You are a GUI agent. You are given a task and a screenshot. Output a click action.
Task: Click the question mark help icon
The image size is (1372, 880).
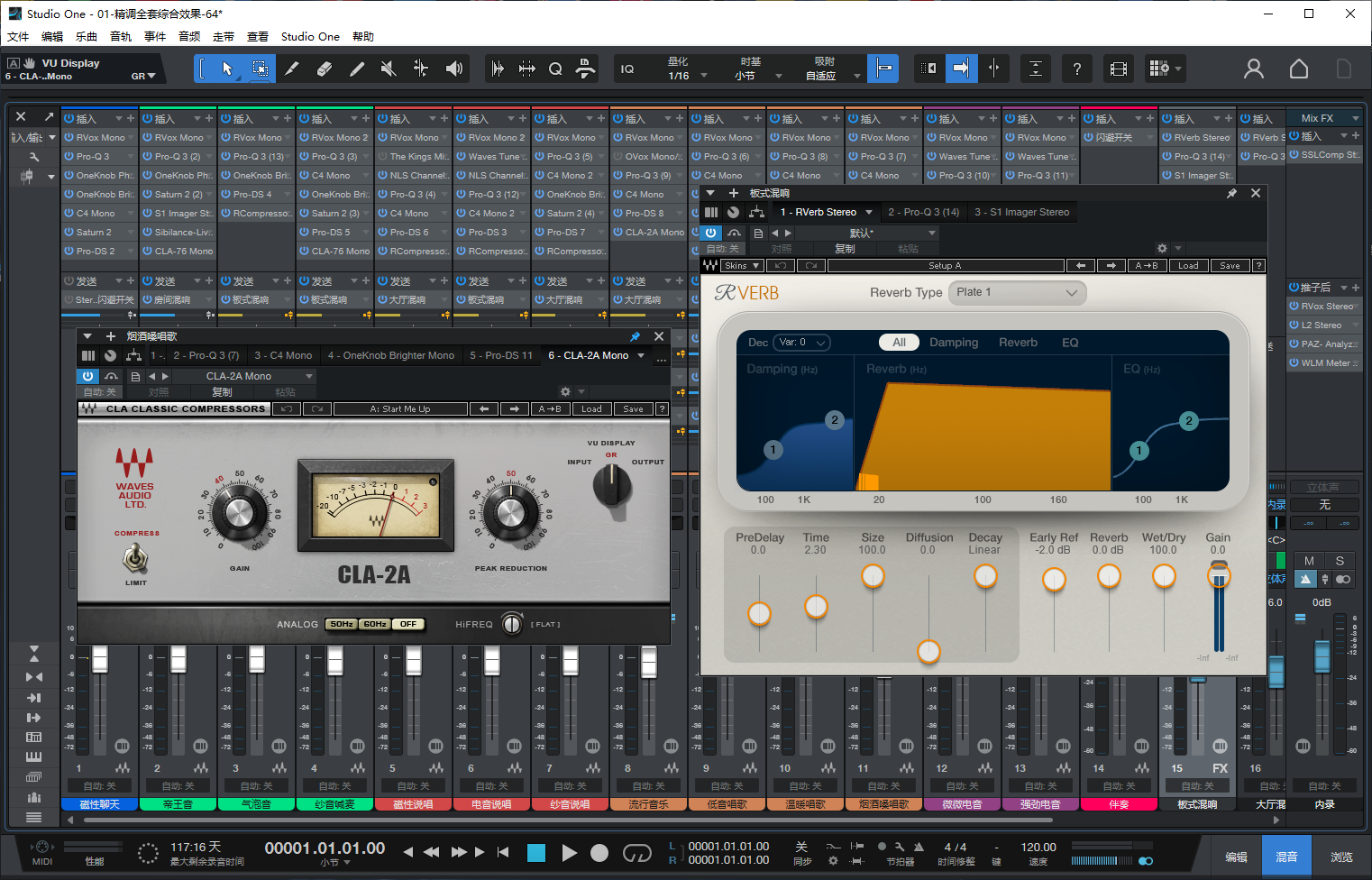[x=1076, y=69]
